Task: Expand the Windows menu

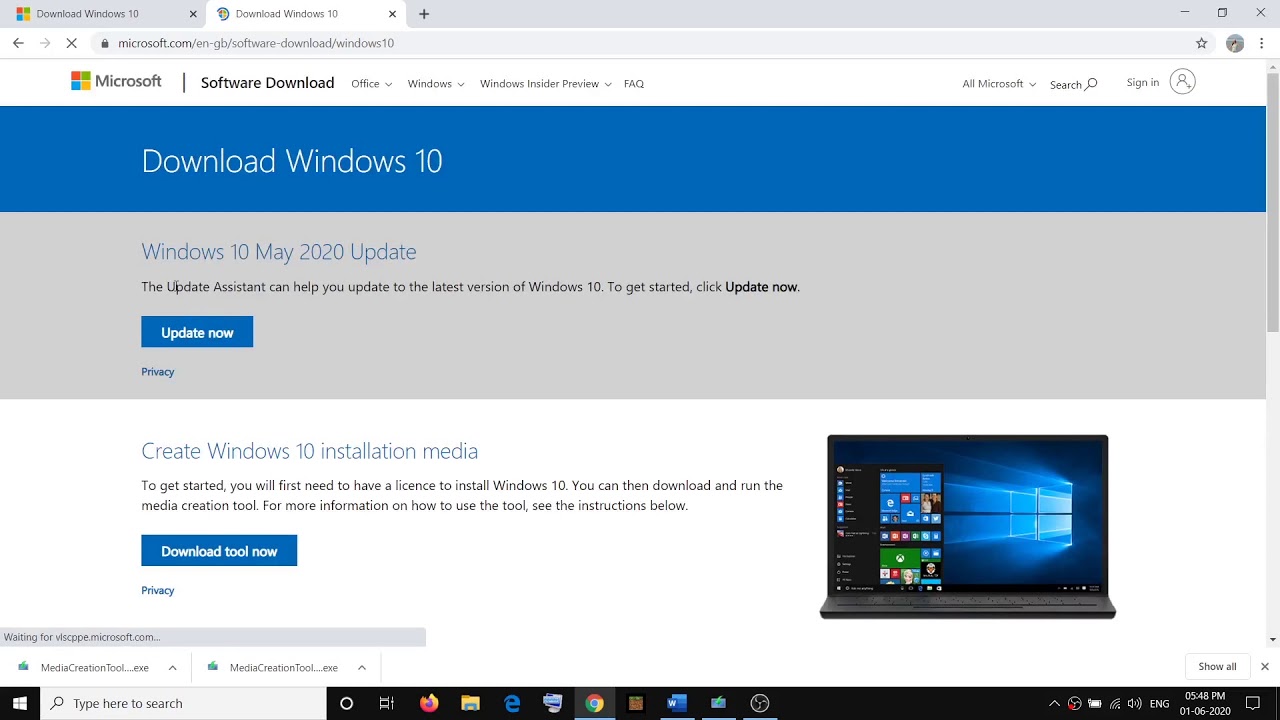Action: 436,84
